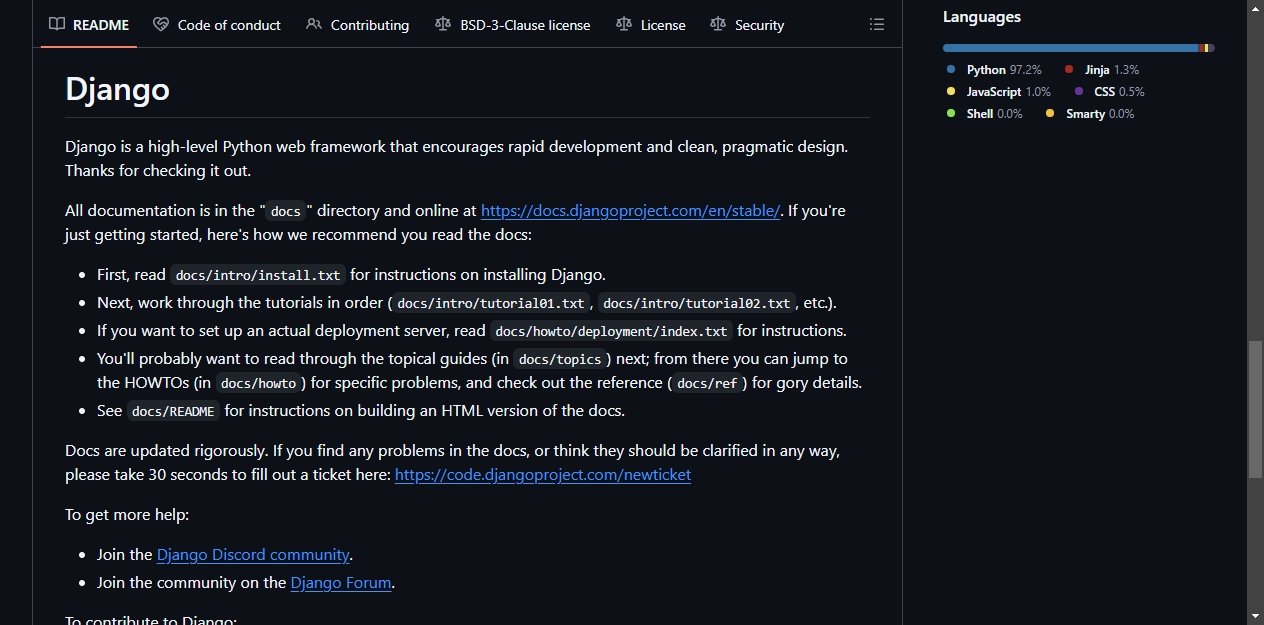Image resolution: width=1264 pixels, height=625 pixels.
Task: Click the Smarty 0.0% language link
Action: [1090, 114]
